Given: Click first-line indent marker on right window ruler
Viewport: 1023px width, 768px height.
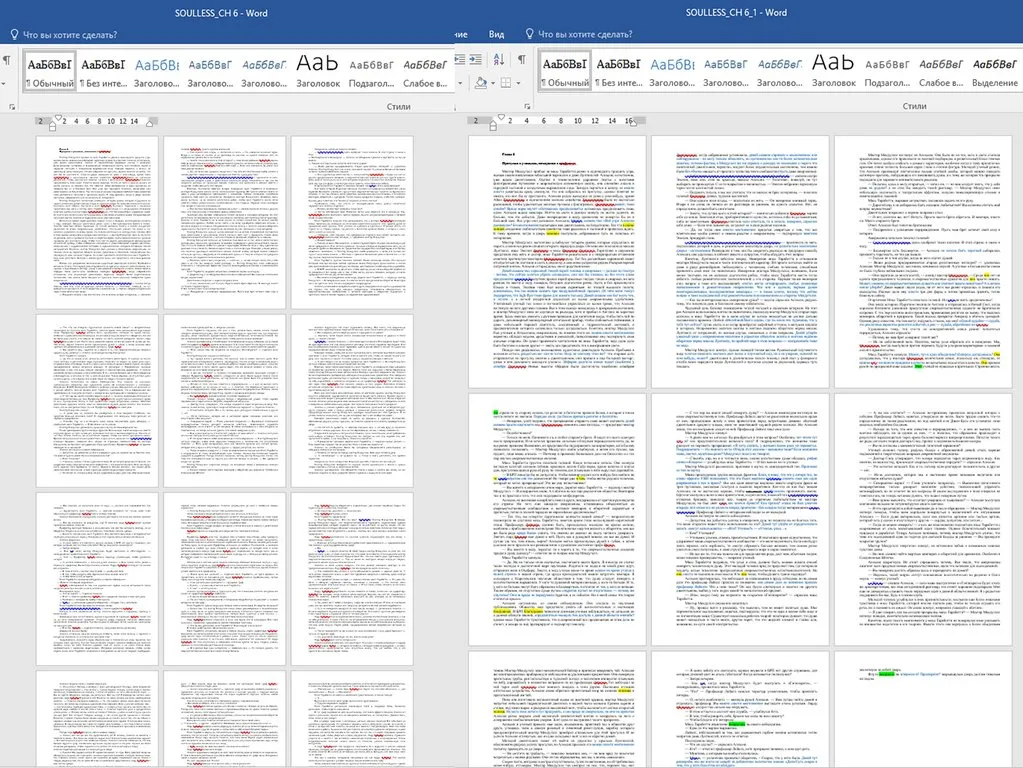Looking at the screenshot, I should tap(501, 117).
